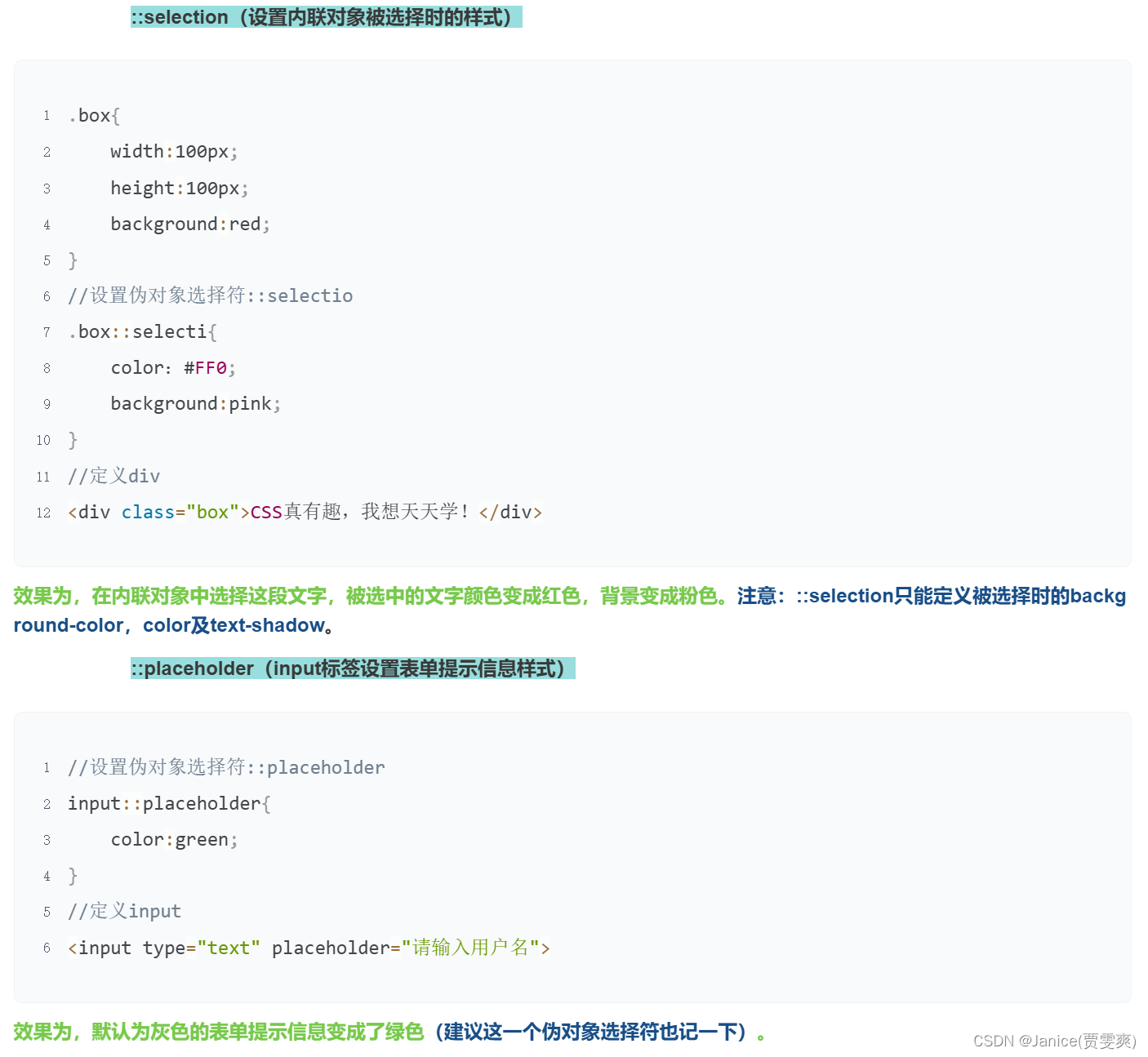Click the '//定义div' comment line
The height and width of the screenshot is (1057, 1148).
tap(114, 476)
